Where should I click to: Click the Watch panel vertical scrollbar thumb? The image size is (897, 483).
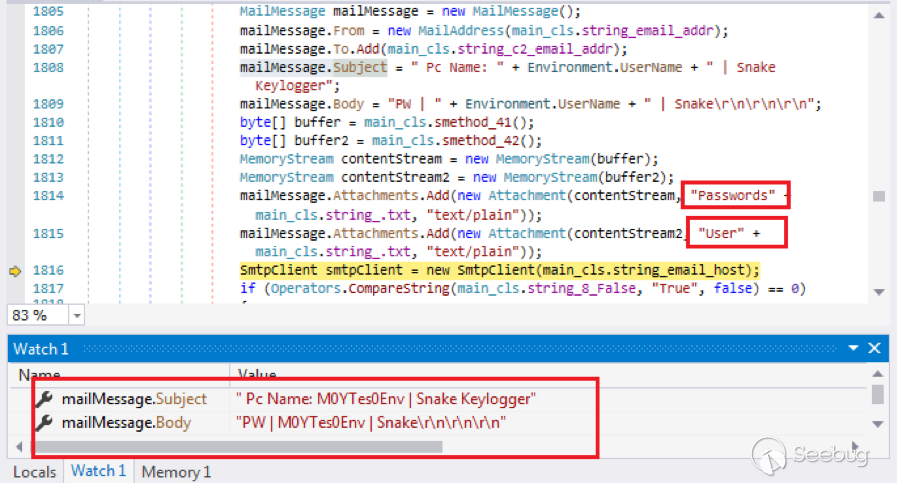pos(878,394)
